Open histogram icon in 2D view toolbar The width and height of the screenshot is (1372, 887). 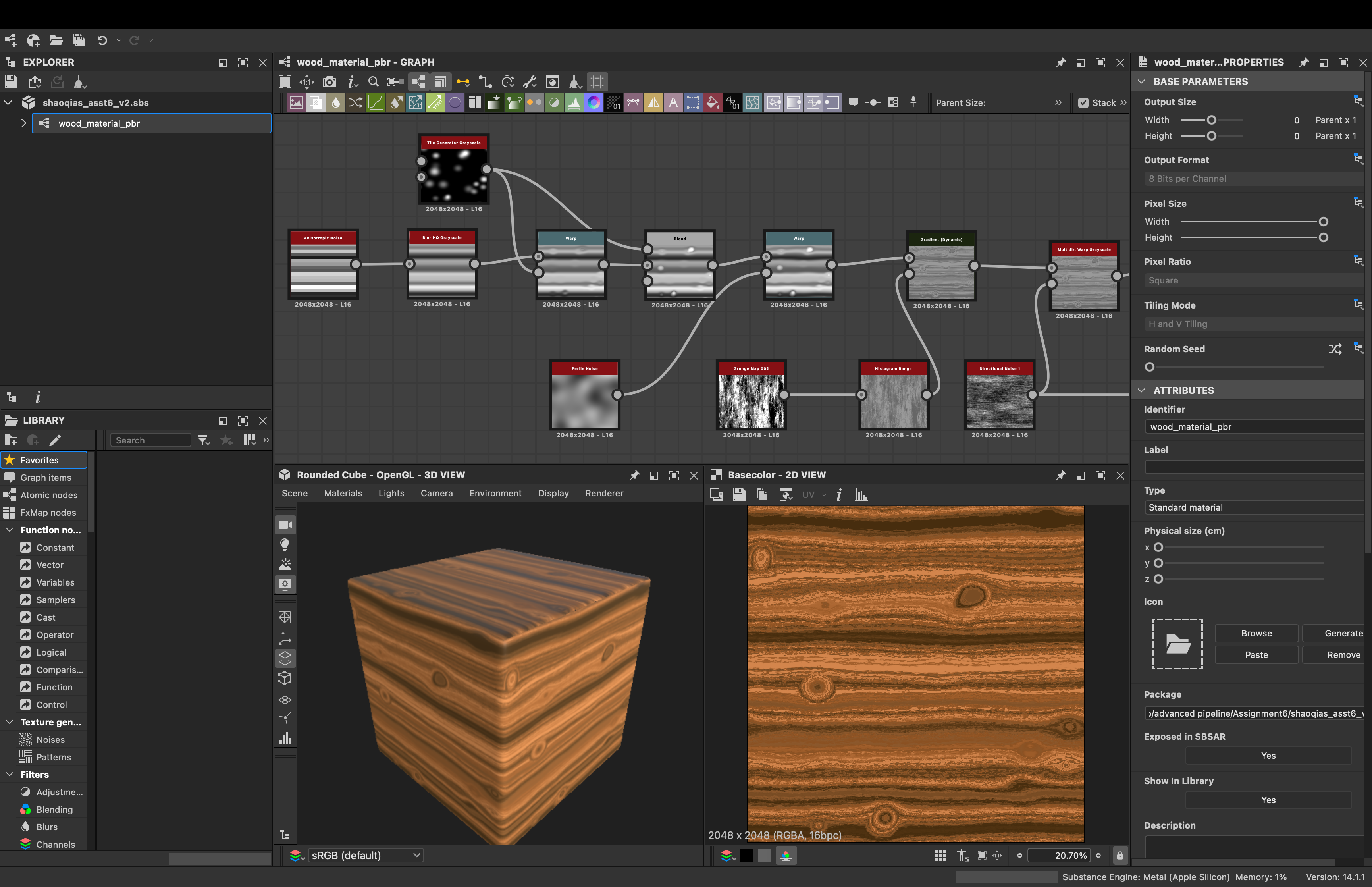point(861,494)
